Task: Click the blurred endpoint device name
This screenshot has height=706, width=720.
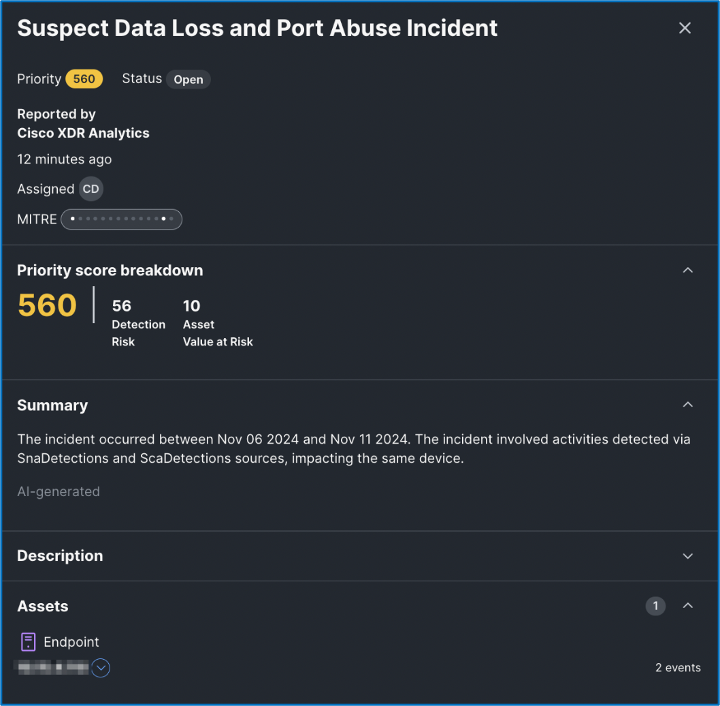Action: [x=52, y=667]
